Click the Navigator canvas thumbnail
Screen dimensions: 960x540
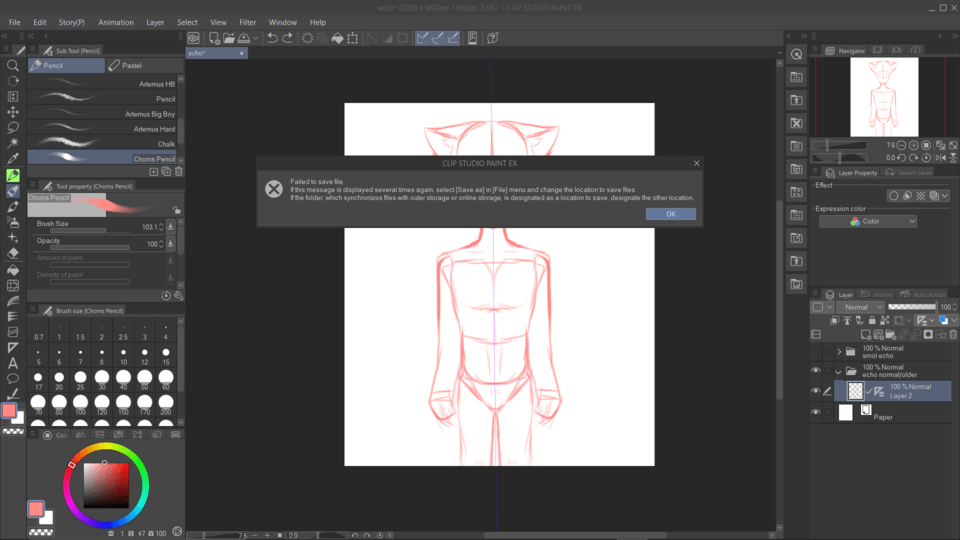point(884,97)
